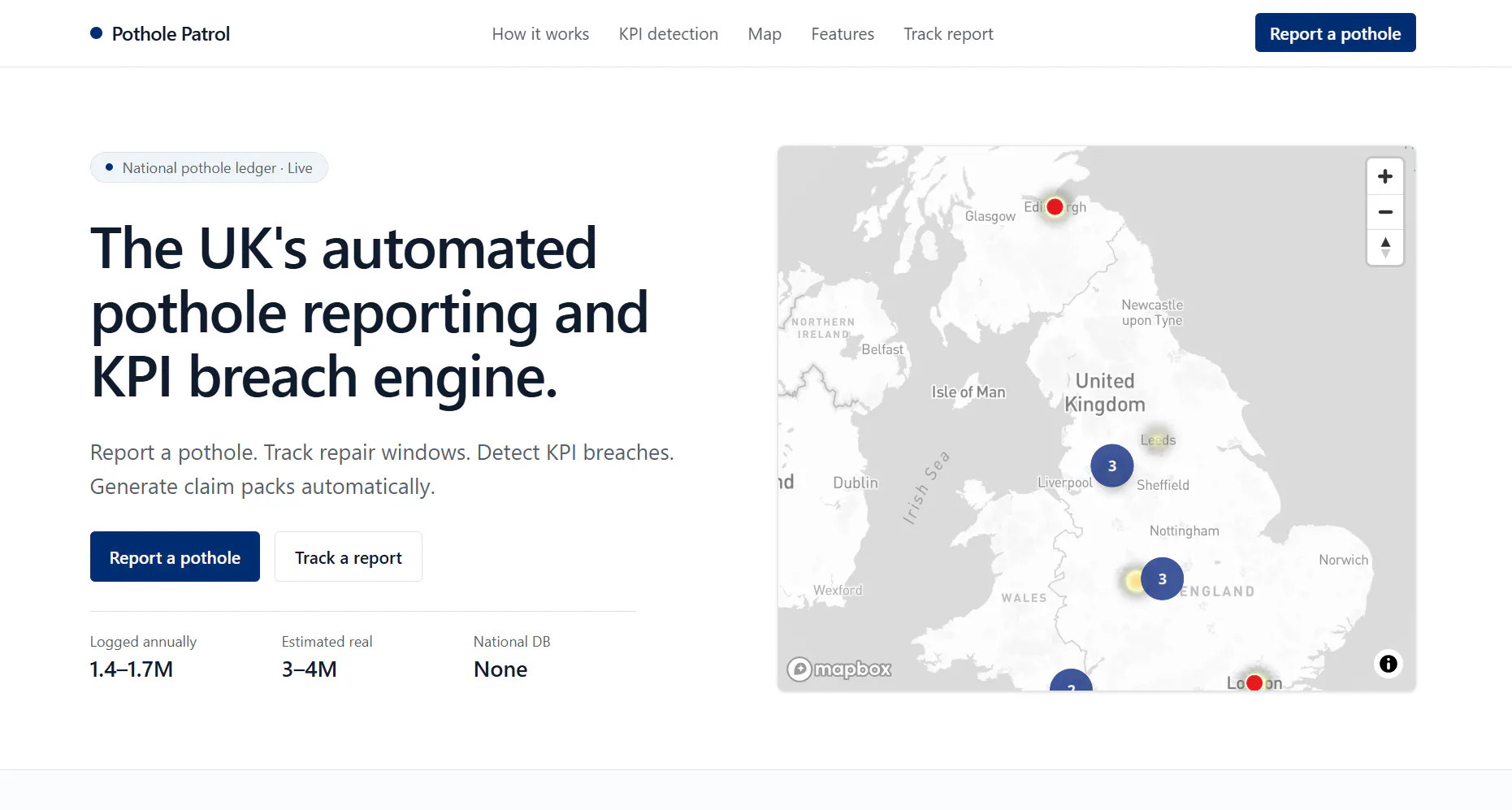This screenshot has height=810, width=1512.
Task: Zoom in on the map
Action: point(1385,176)
